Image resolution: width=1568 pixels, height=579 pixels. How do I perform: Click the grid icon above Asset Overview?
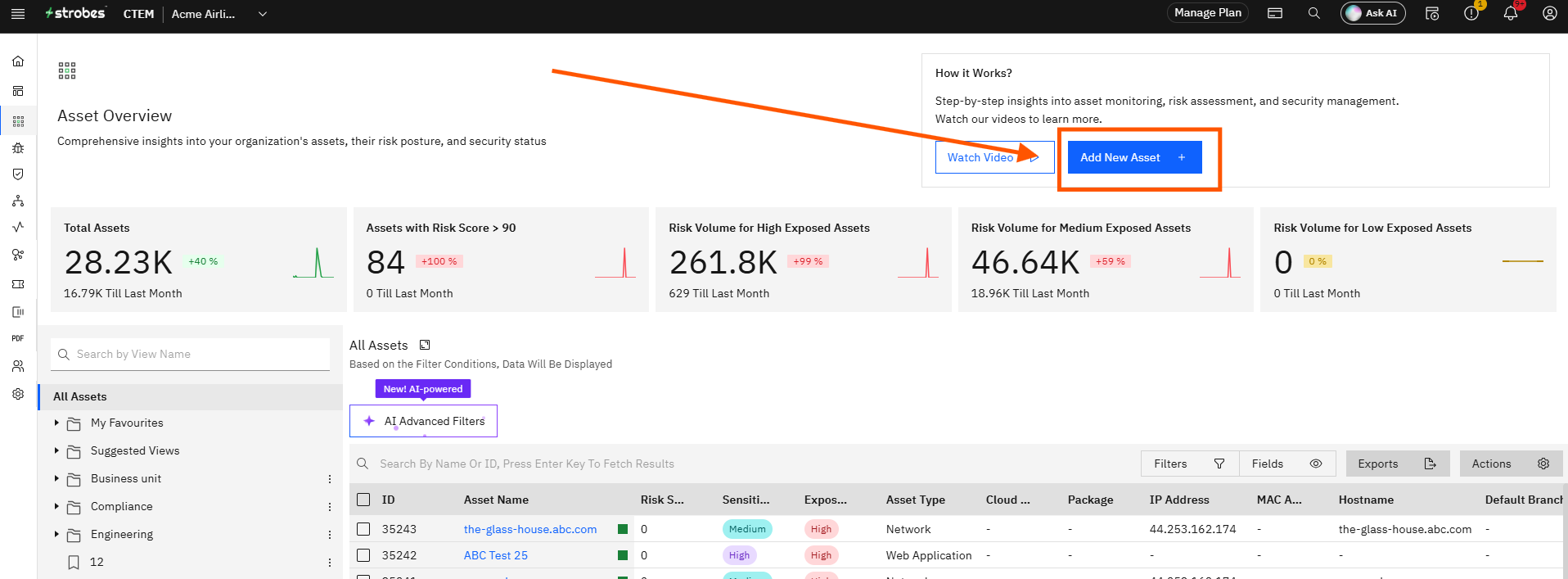pyautogui.click(x=67, y=70)
